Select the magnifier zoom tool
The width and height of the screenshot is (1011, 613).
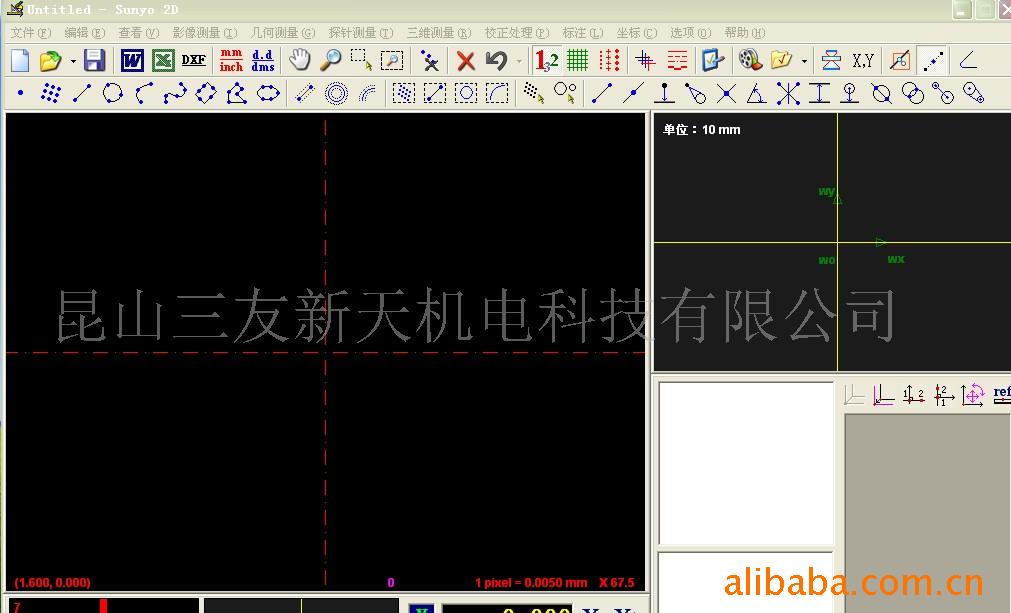click(x=331, y=61)
